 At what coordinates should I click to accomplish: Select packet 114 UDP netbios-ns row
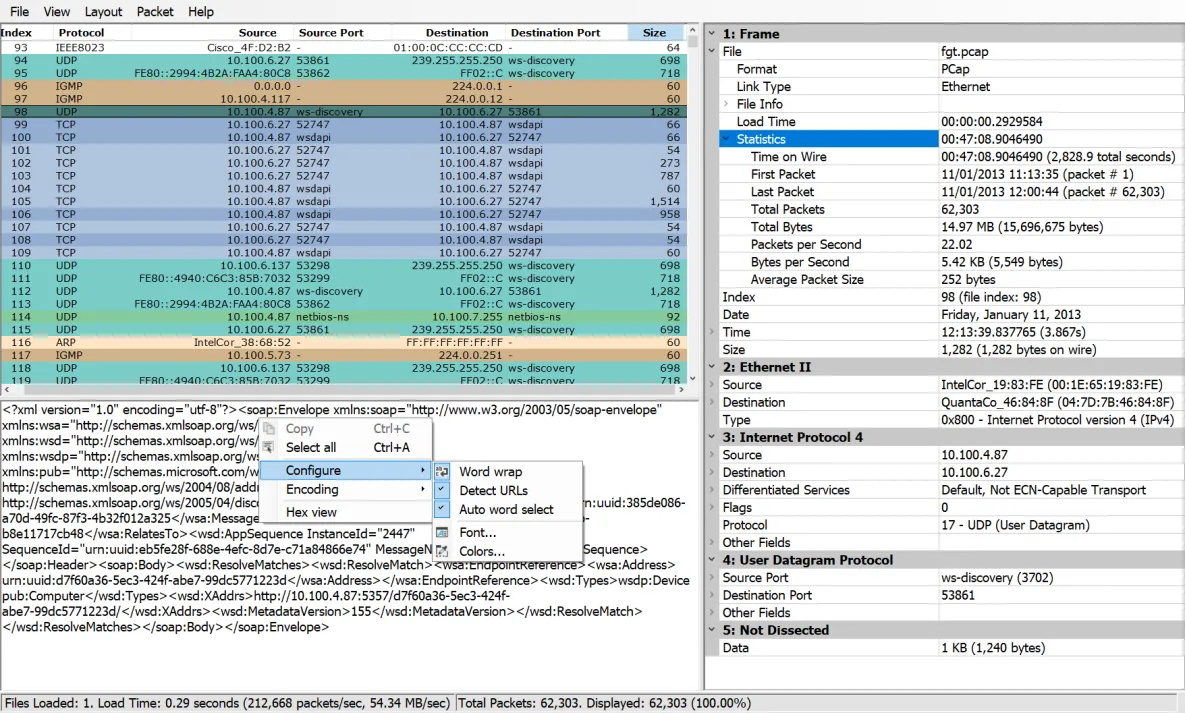coord(343,317)
